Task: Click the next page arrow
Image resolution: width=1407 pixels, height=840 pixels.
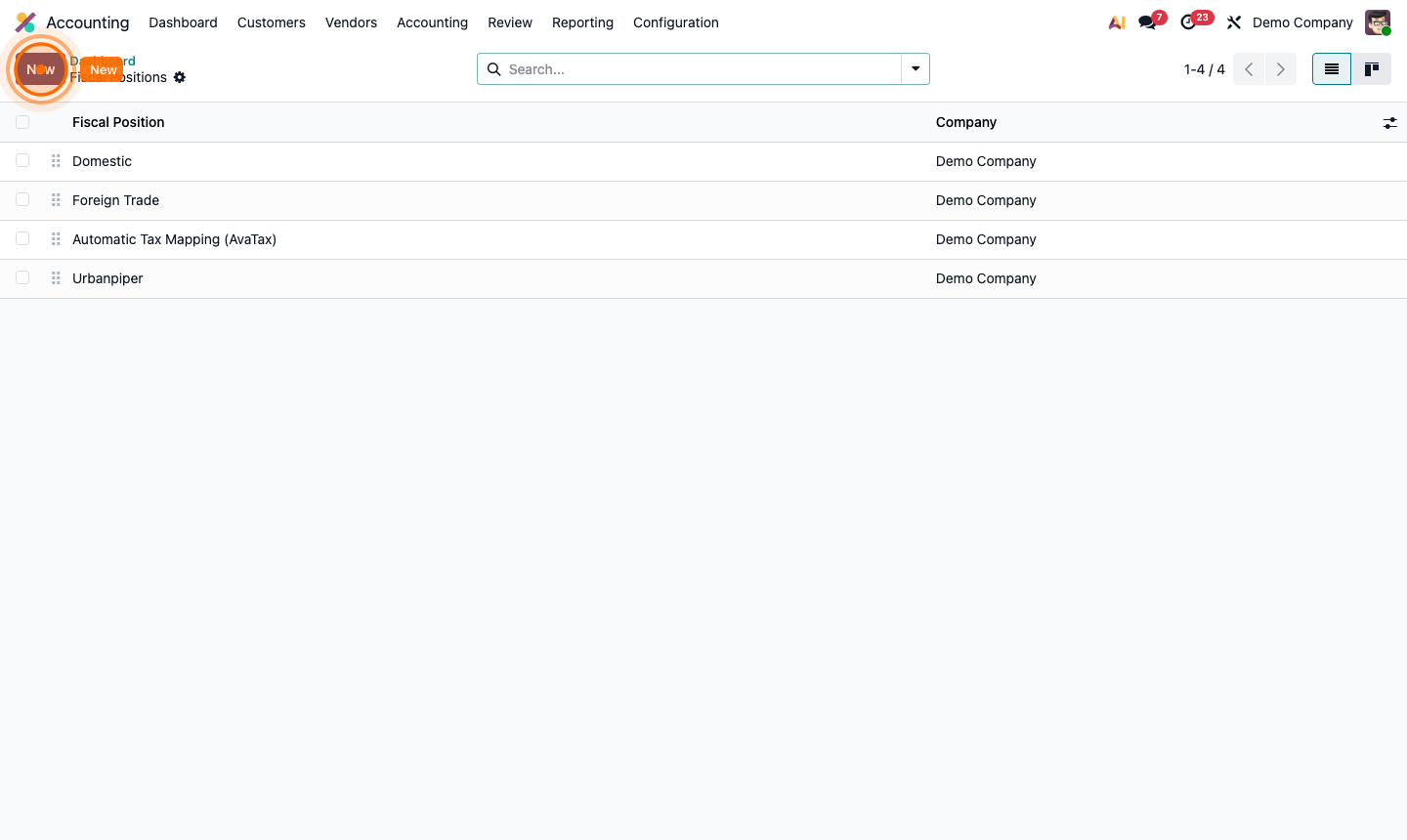Action: (x=1280, y=68)
